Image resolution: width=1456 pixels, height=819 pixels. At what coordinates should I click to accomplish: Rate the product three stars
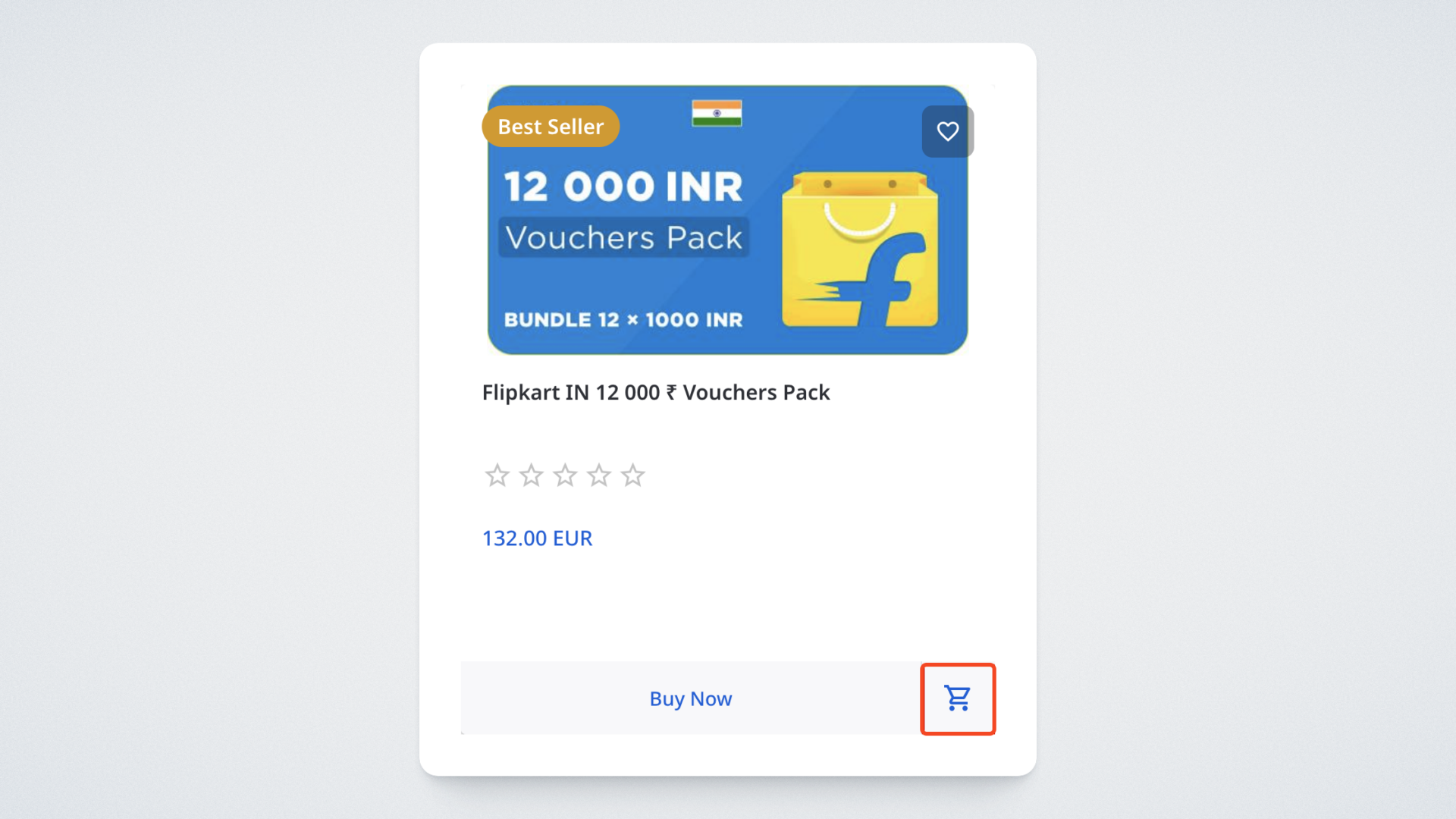pos(565,475)
